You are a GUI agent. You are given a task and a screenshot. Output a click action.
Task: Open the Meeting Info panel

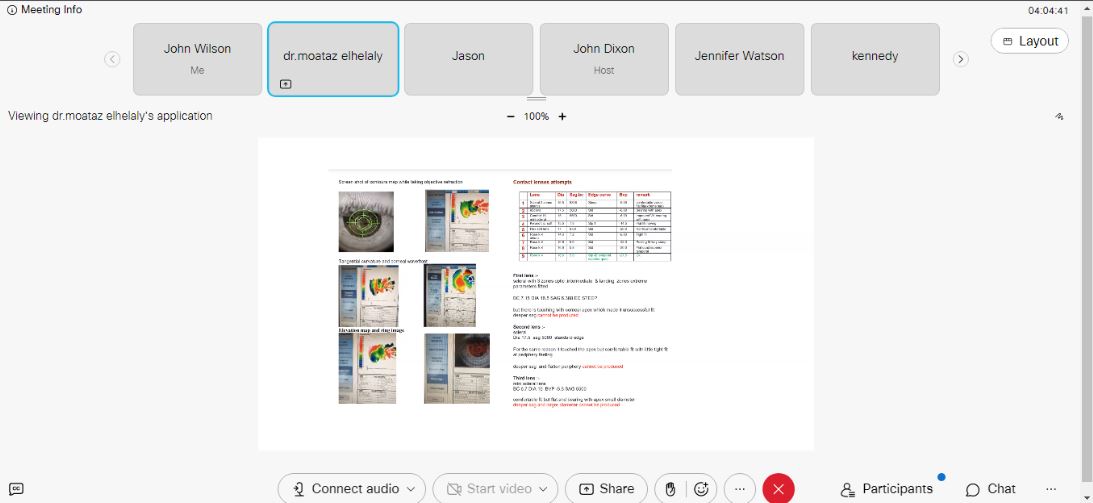pyautogui.click(x=44, y=10)
